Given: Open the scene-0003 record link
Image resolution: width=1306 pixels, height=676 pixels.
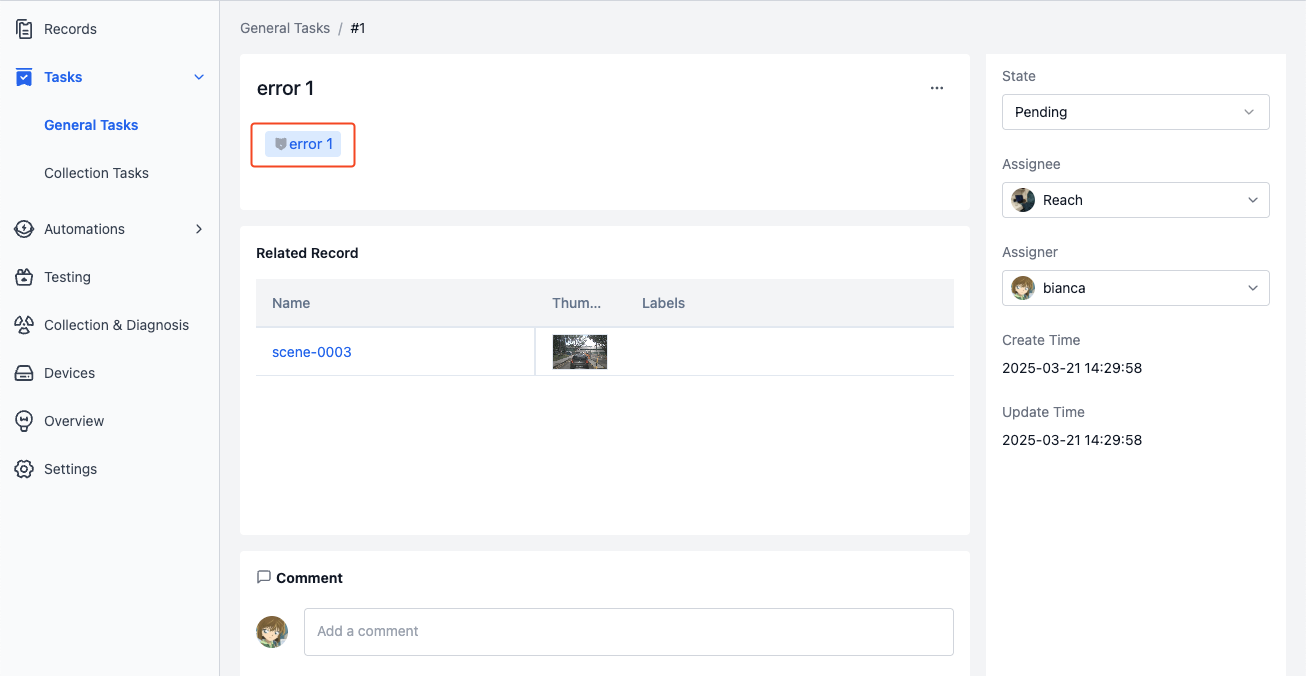Looking at the screenshot, I should tap(312, 352).
